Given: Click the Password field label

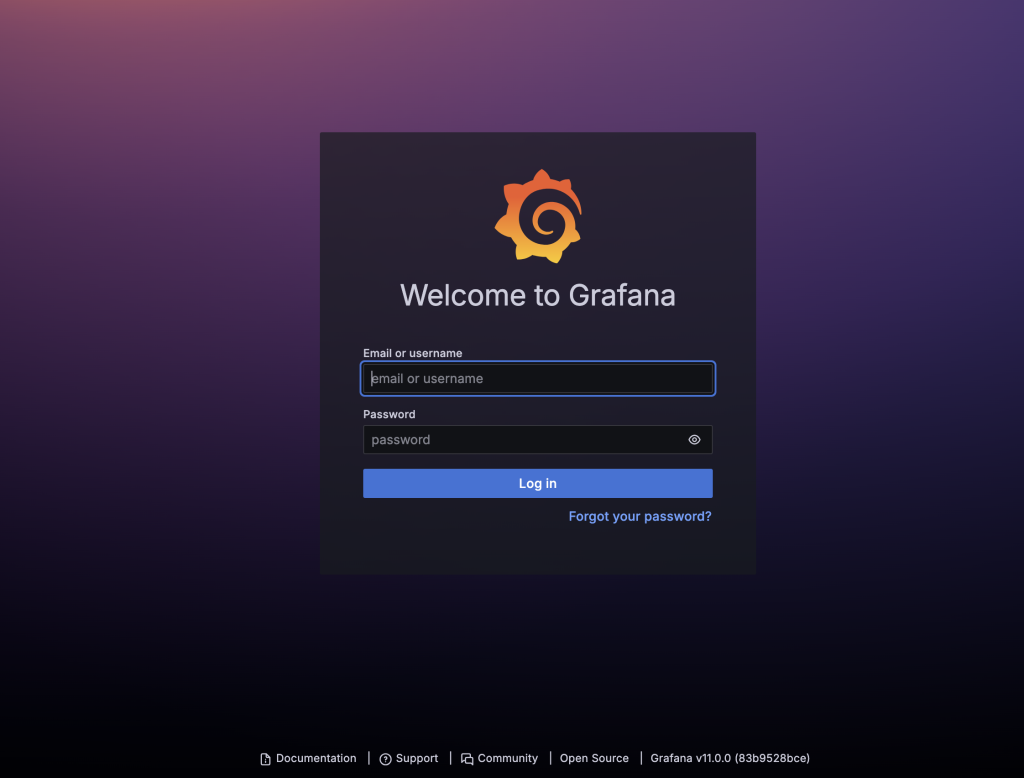Looking at the screenshot, I should [389, 414].
